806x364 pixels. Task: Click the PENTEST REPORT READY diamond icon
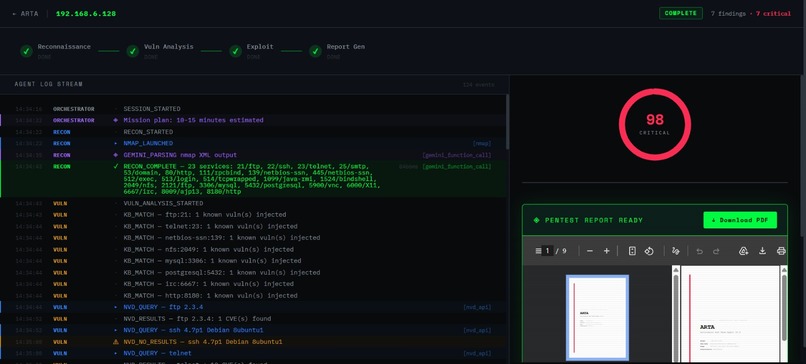[x=537, y=220]
